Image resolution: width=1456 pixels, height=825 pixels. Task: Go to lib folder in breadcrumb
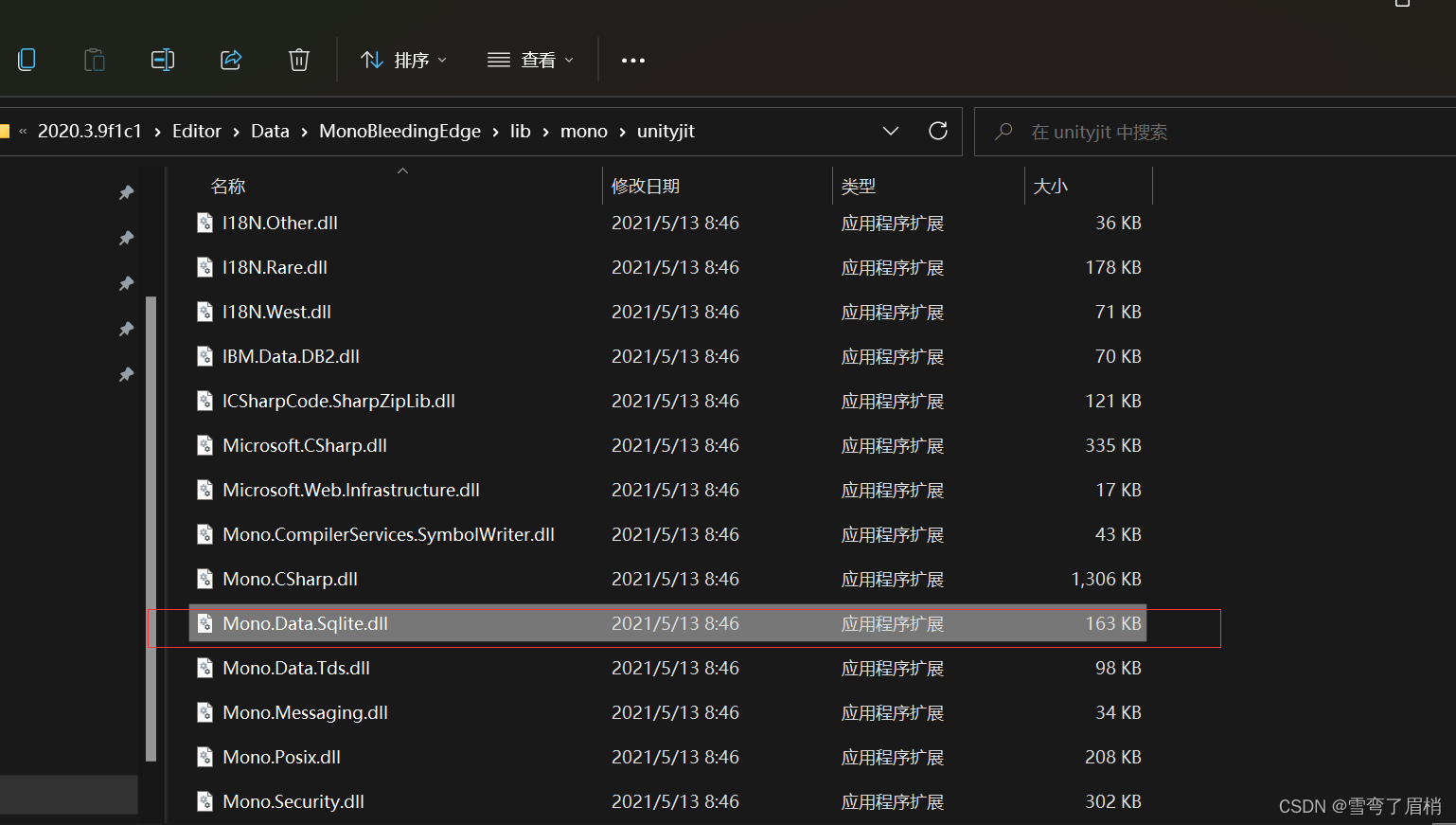(521, 131)
